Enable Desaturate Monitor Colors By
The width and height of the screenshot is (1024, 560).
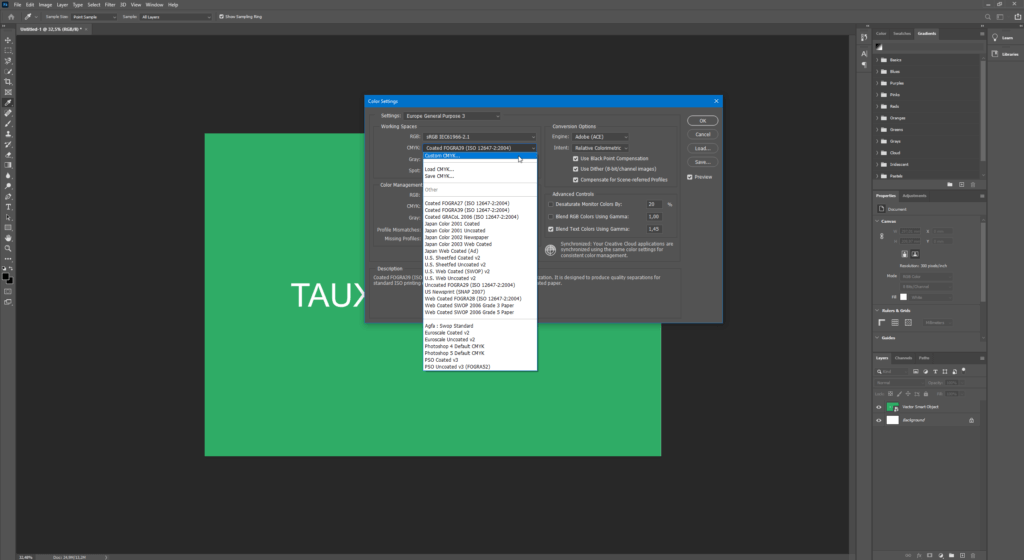click(x=551, y=204)
